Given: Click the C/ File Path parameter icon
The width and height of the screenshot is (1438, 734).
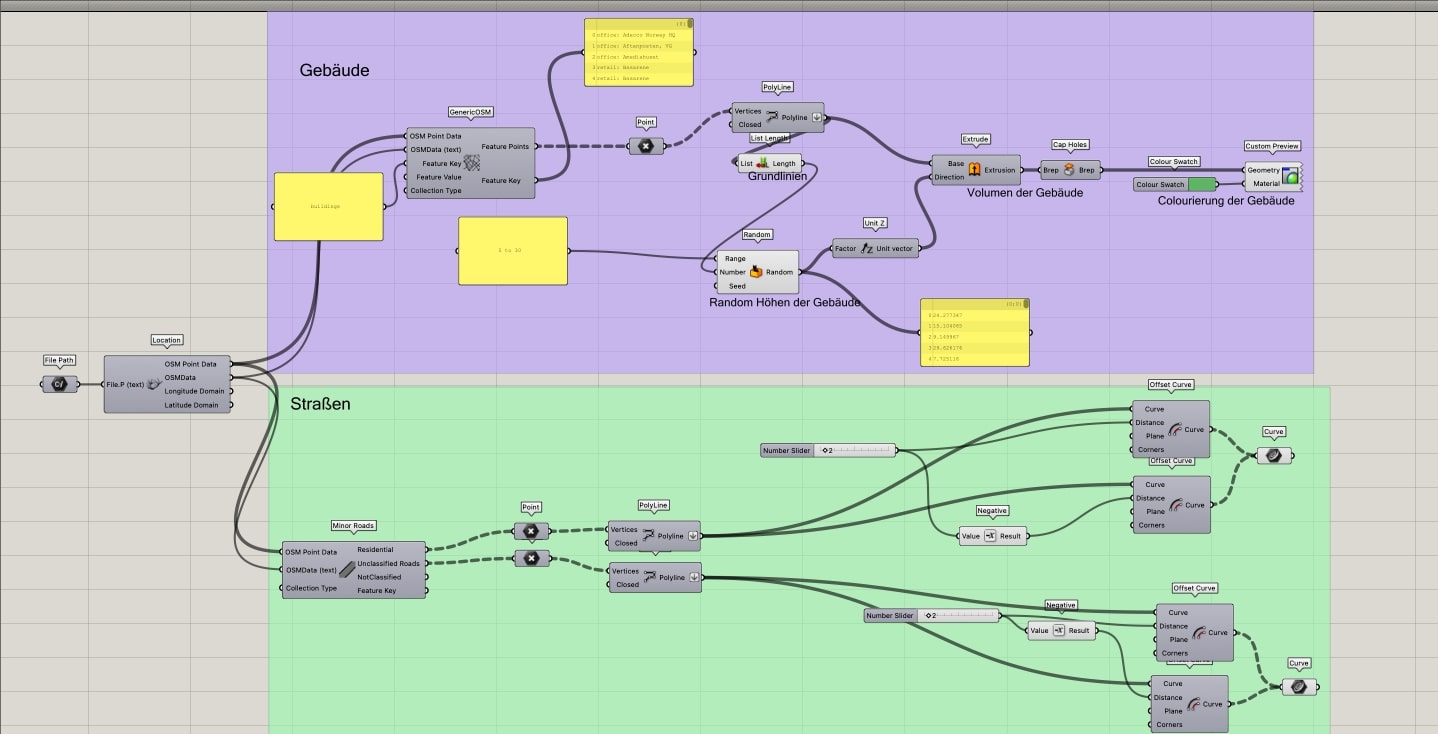Looking at the screenshot, I should click(x=59, y=383).
